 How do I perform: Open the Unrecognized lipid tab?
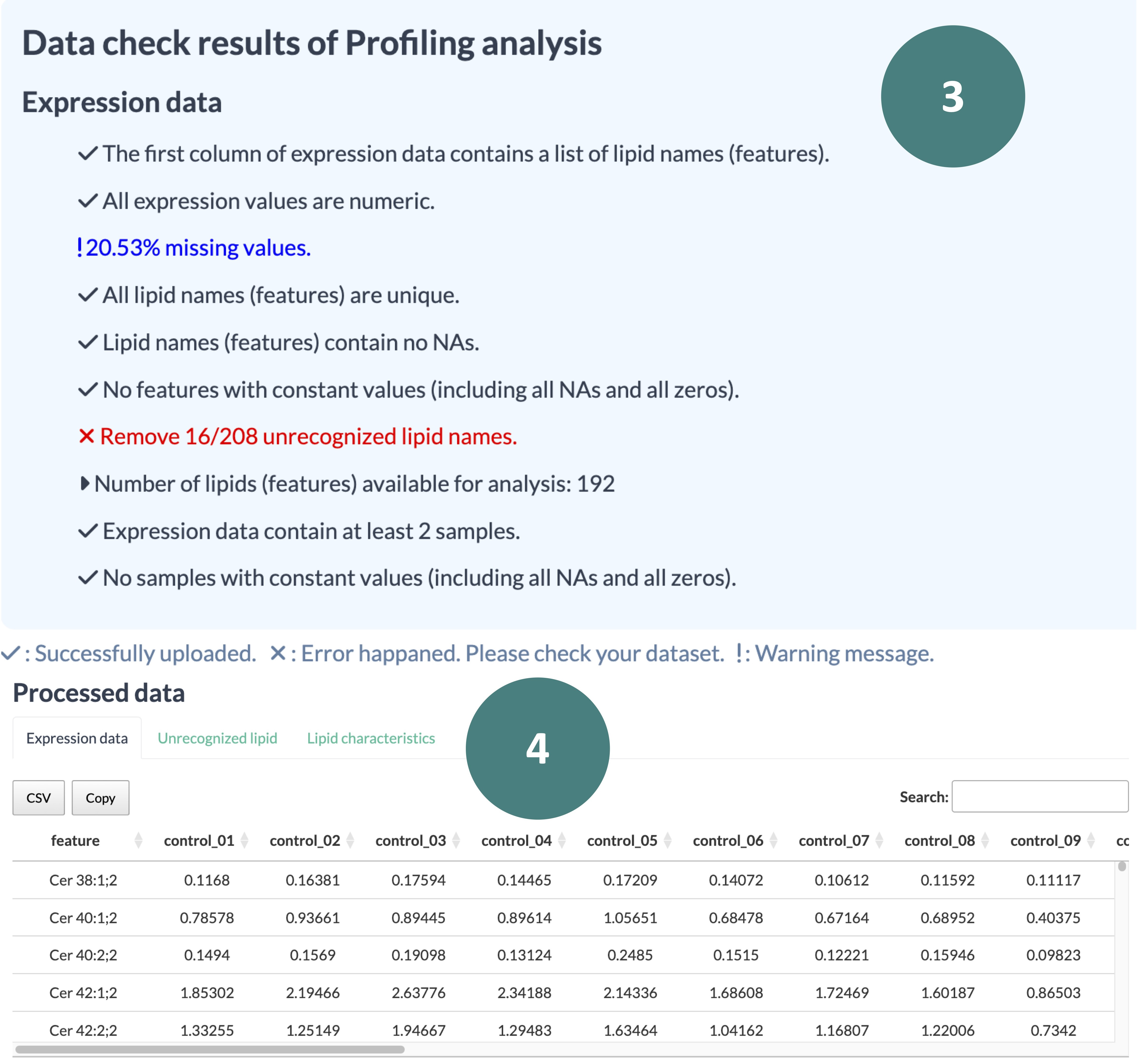(x=217, y=738)
